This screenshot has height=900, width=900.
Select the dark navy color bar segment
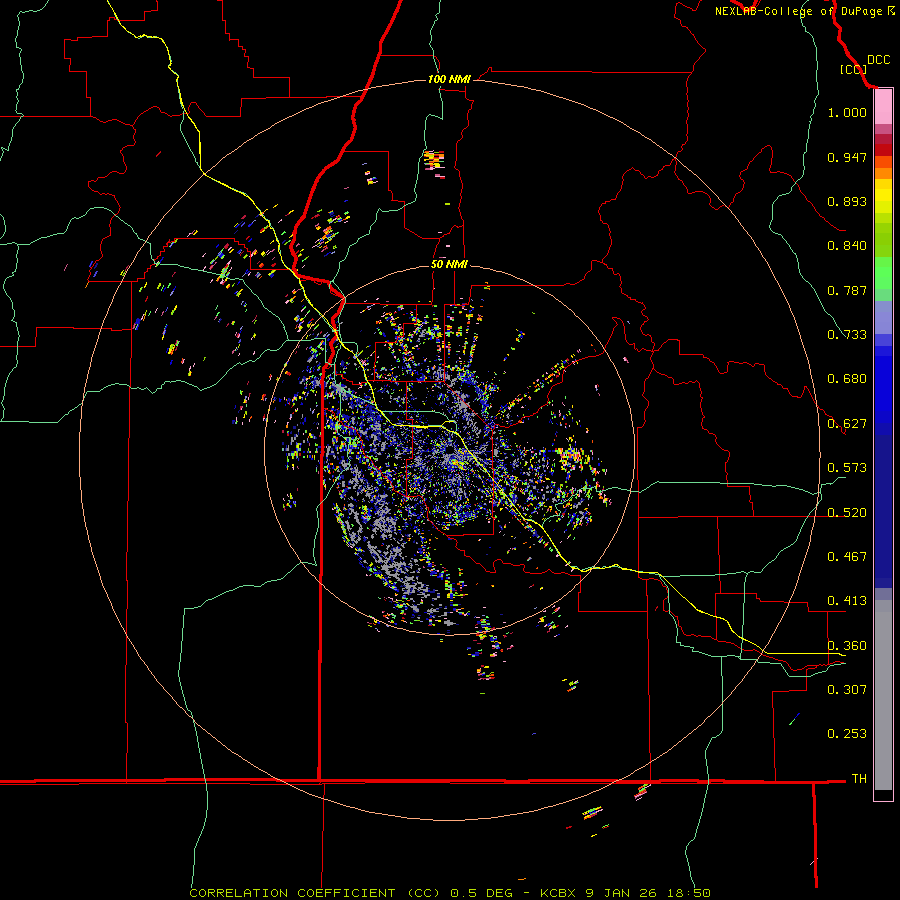click(883, 511)
